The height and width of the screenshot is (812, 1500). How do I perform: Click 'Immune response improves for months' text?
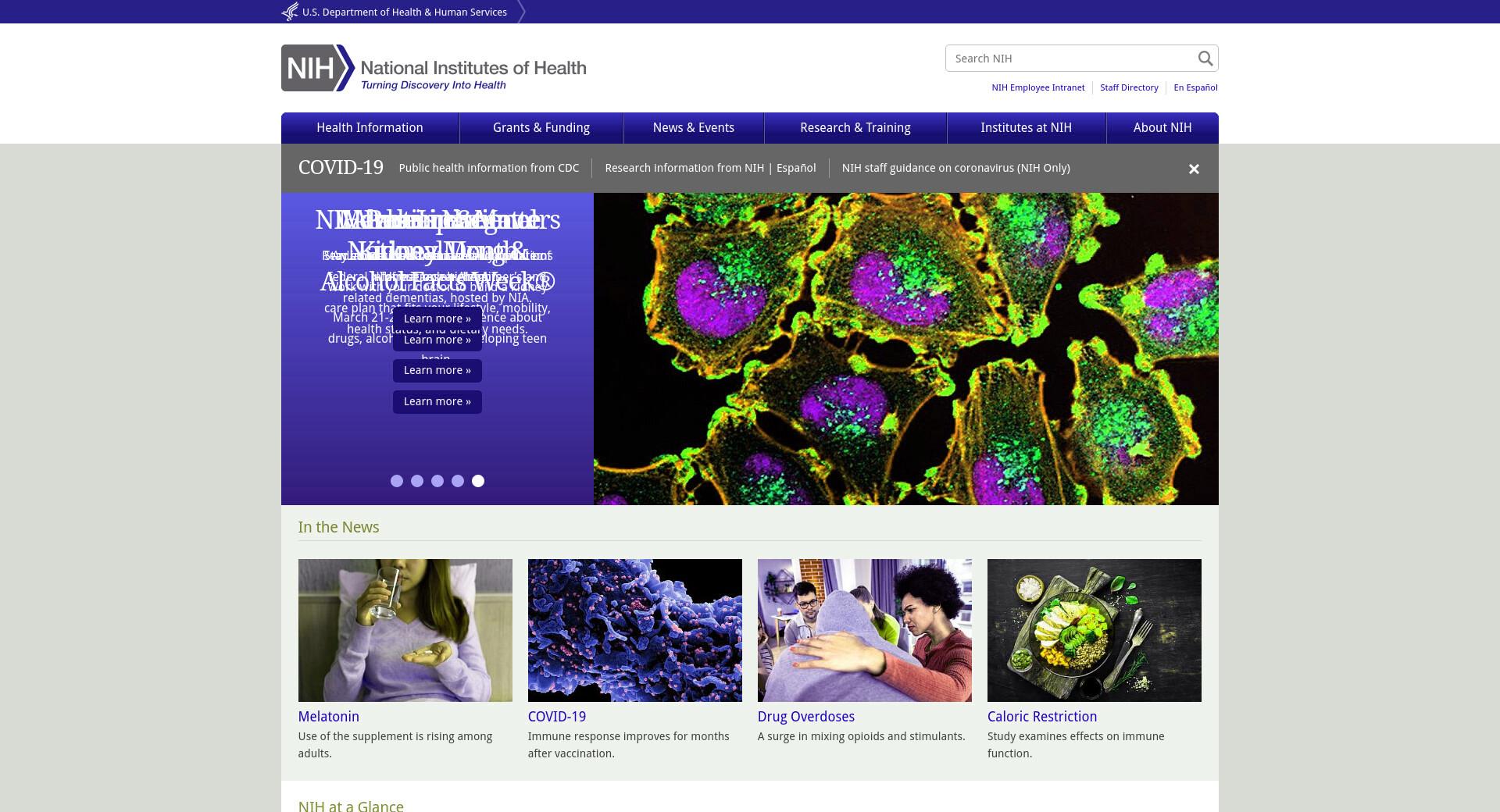629,745
